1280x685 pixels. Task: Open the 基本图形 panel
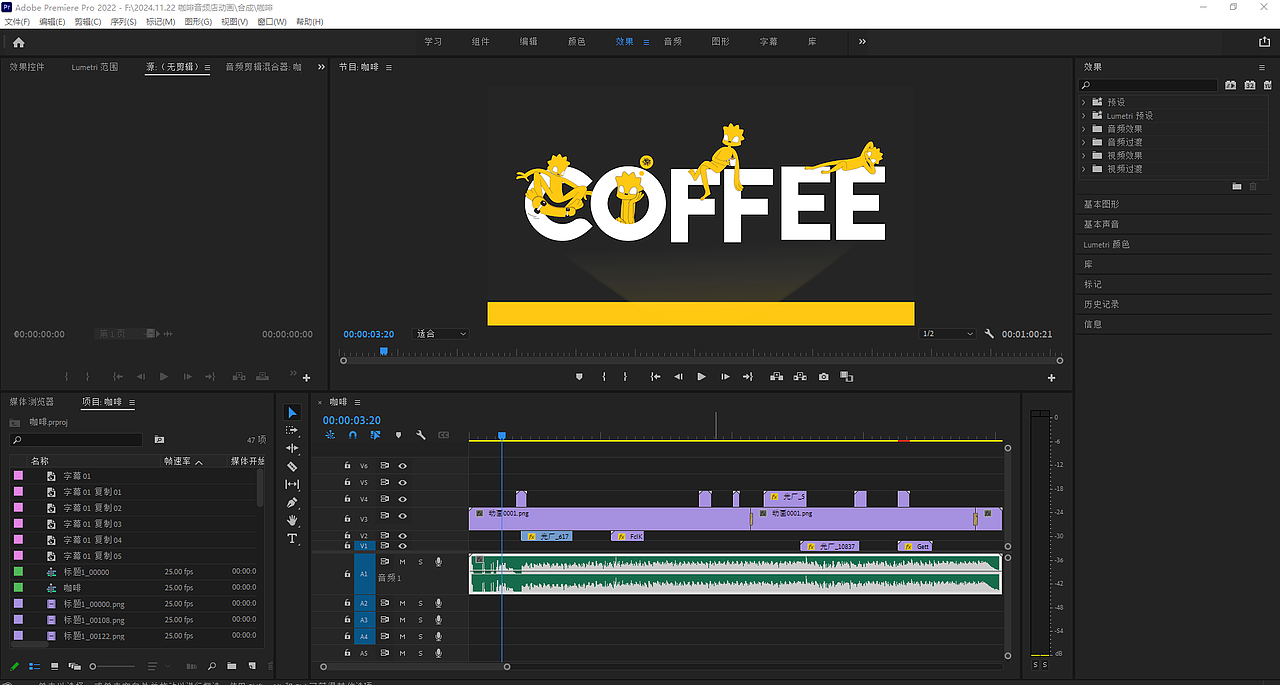coord(1102,204)
